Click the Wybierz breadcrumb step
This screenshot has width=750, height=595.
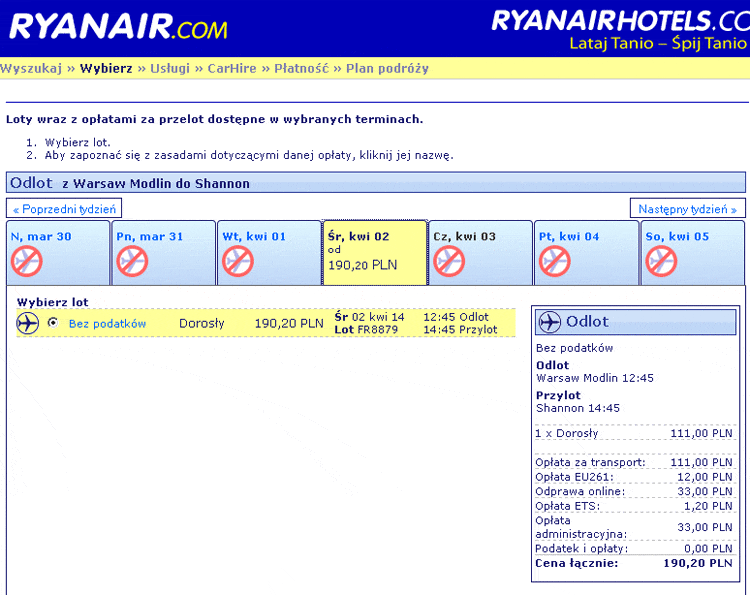click(106, 68)
